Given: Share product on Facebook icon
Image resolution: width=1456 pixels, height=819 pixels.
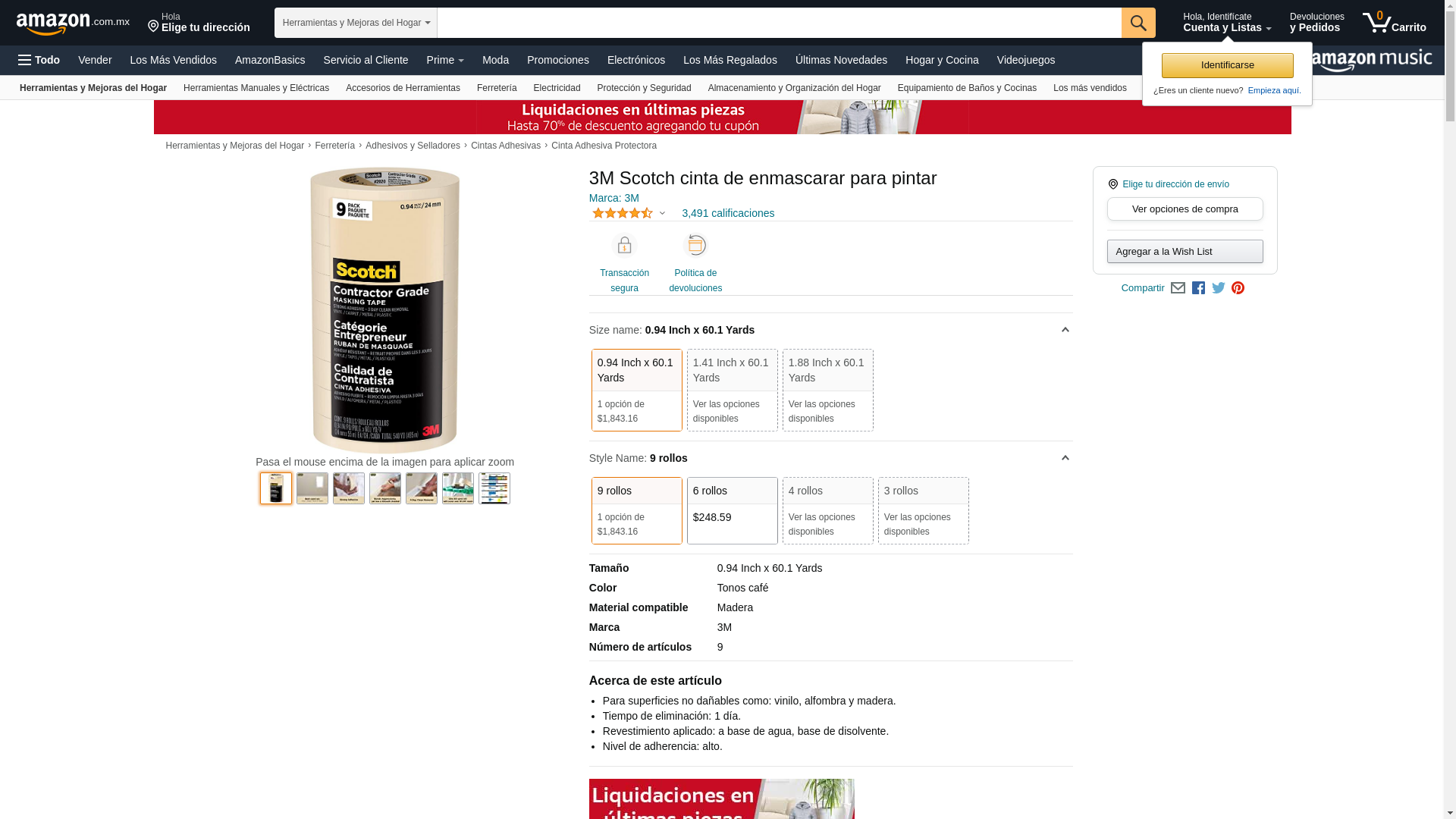Looking at the screenshot, I should click(1198, 288).
